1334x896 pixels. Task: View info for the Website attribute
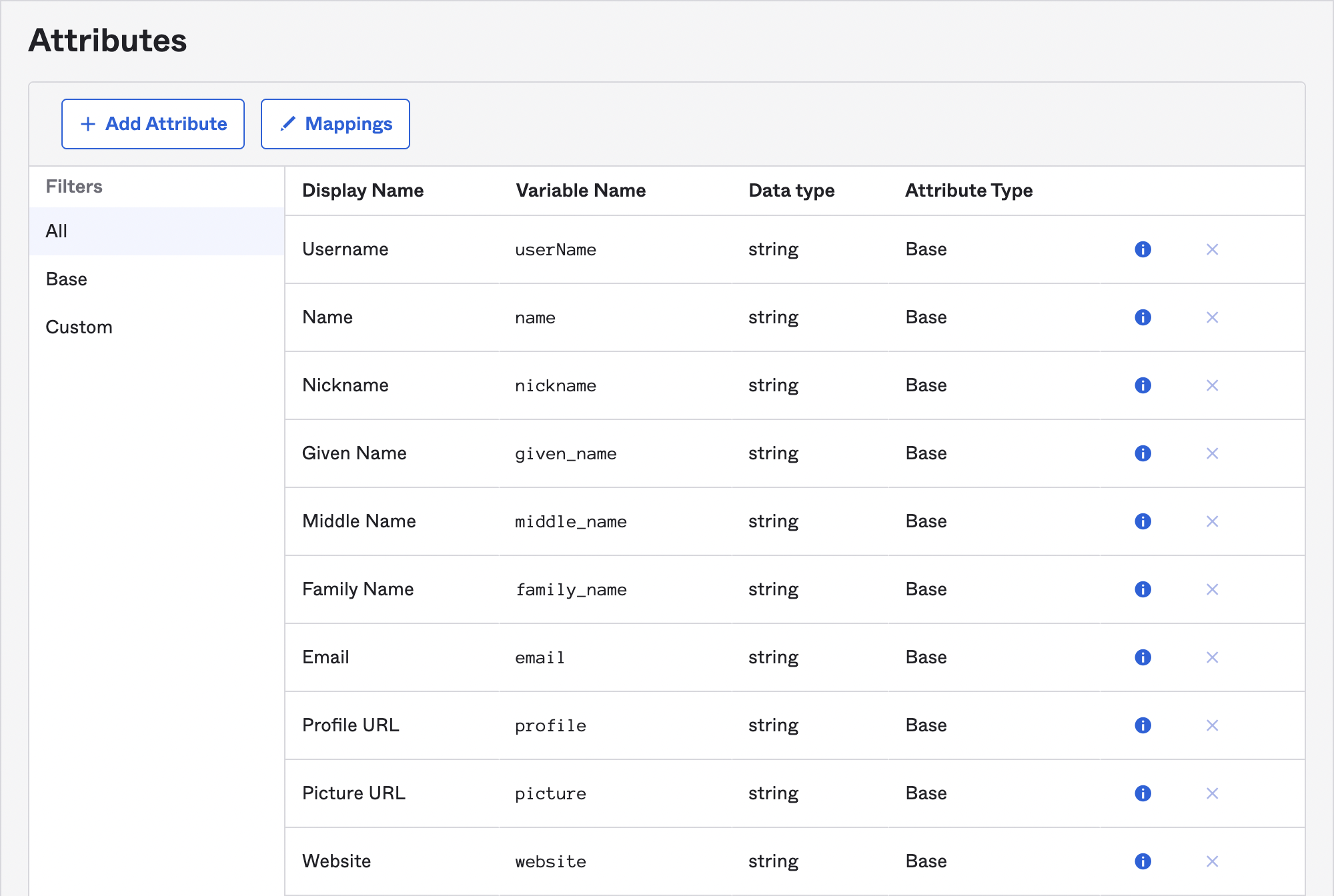point(1143,861)
